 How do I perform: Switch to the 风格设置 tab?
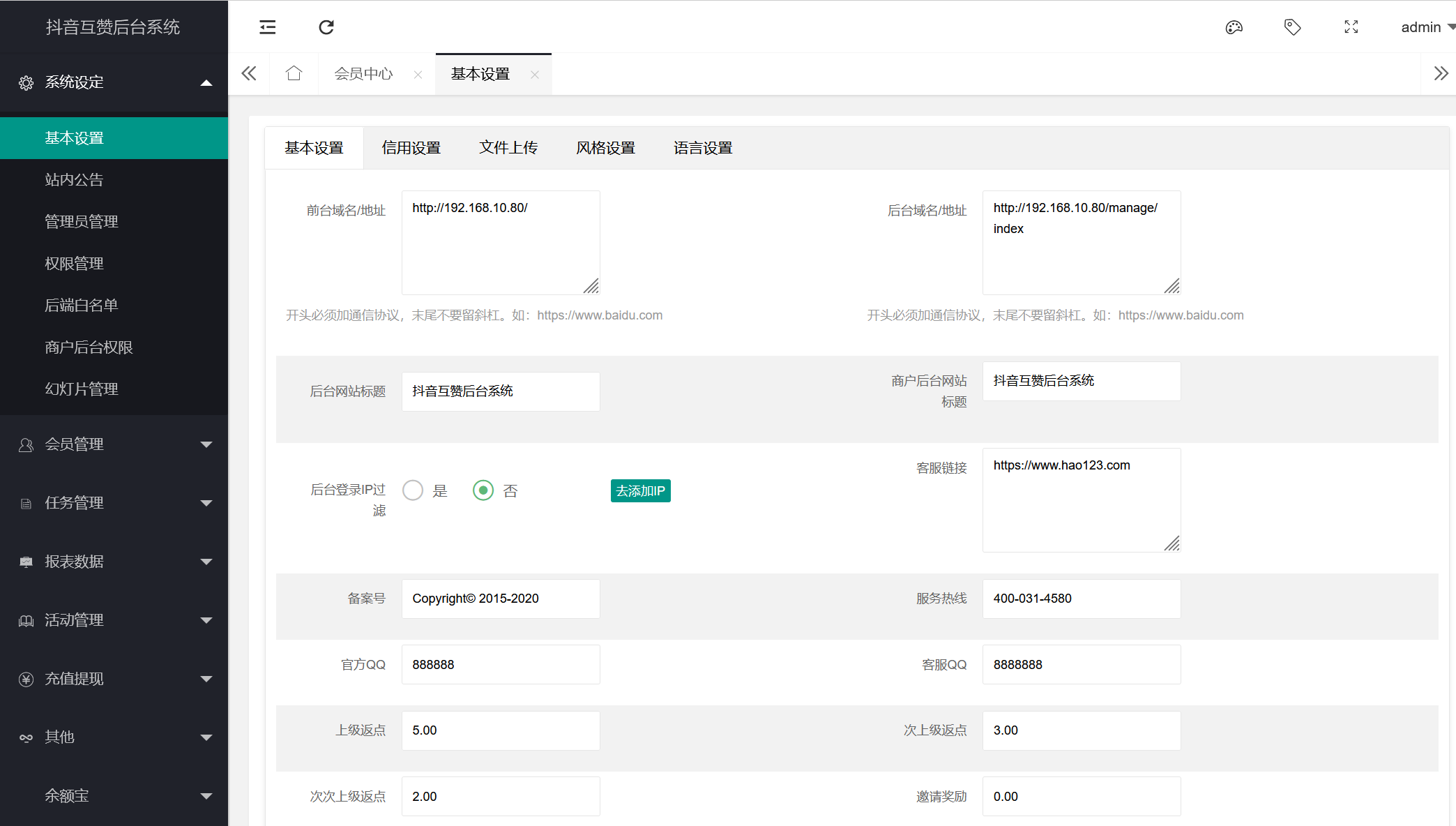[606, 148]
